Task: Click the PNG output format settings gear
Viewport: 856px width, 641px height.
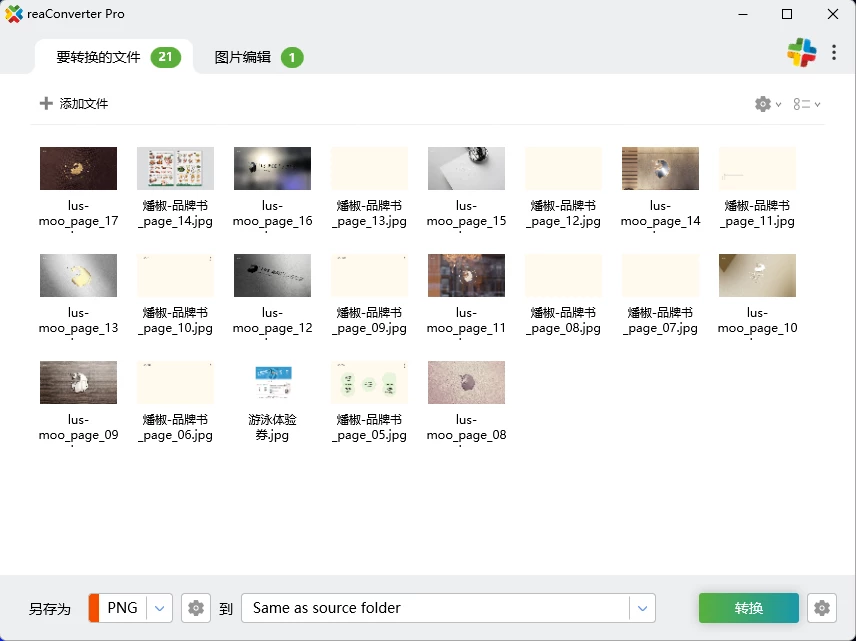Action: [195, 607]
